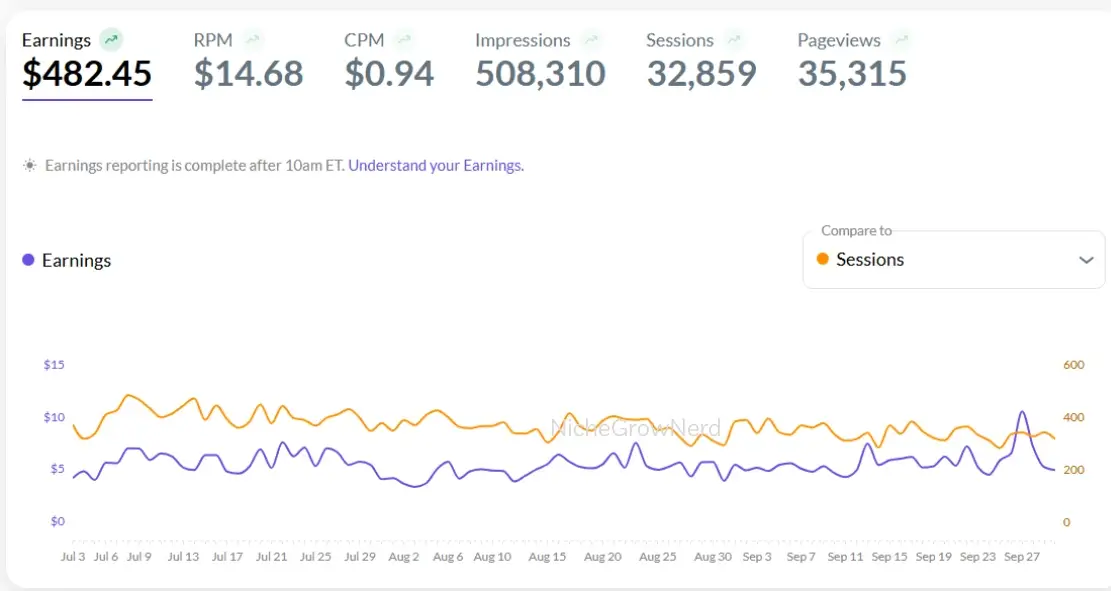The height and width of the screenshot is (591, 1111).
Task: Toggle the Earnings series legend label
Action: 76,260
